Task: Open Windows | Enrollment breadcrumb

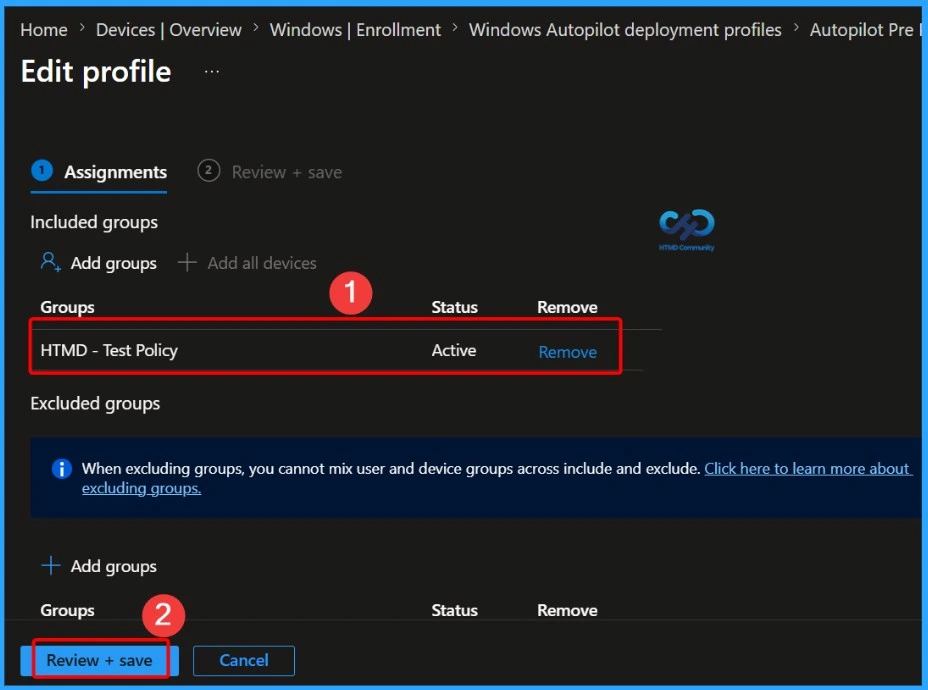Action: (355, 30)
